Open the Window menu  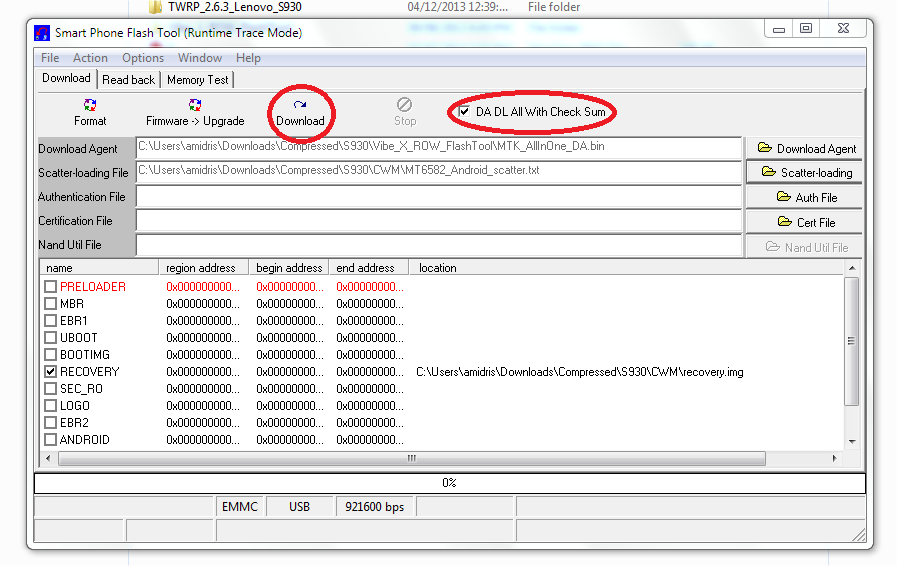[200, 58]
